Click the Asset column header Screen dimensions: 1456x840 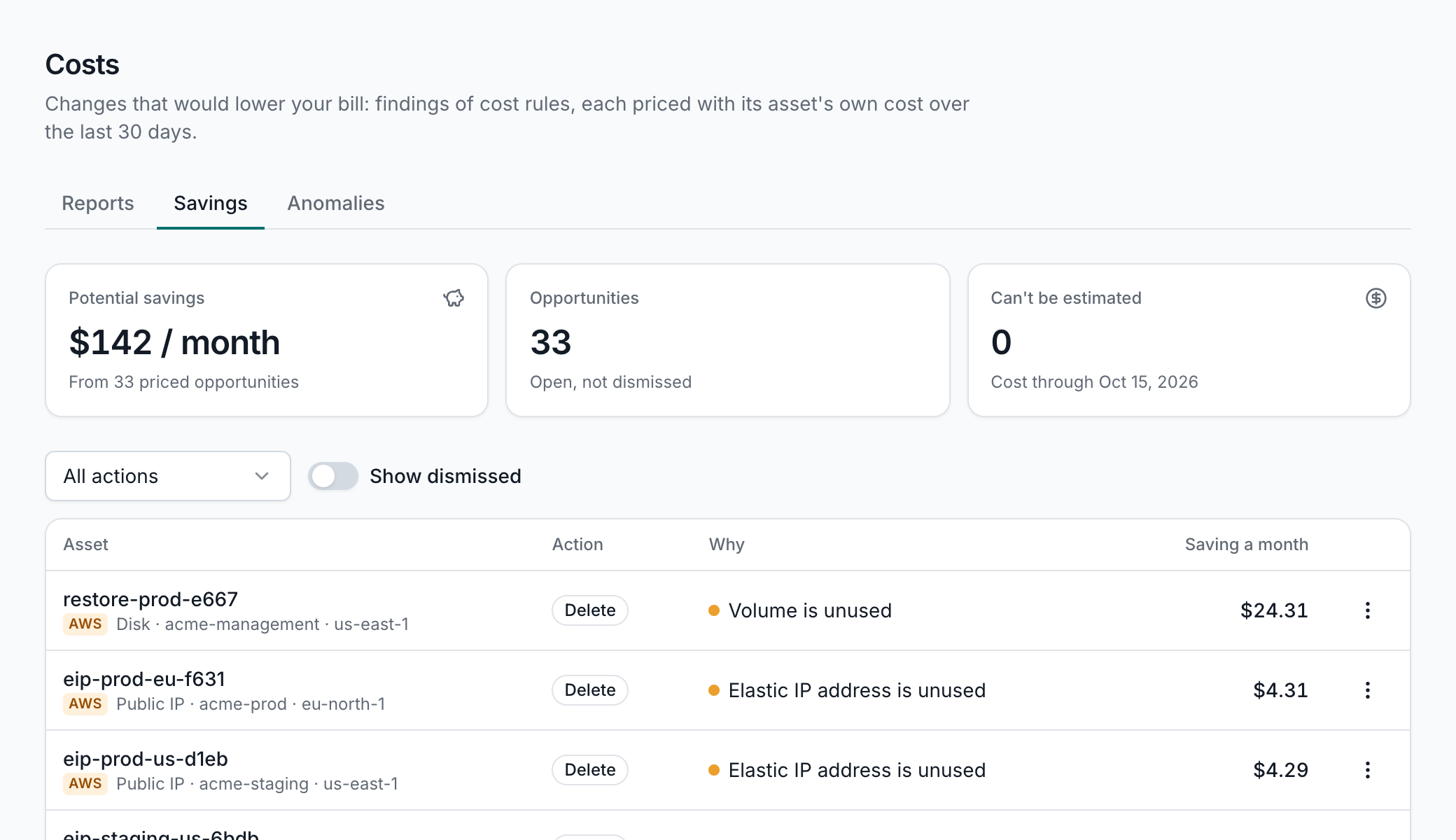(86, 545)
